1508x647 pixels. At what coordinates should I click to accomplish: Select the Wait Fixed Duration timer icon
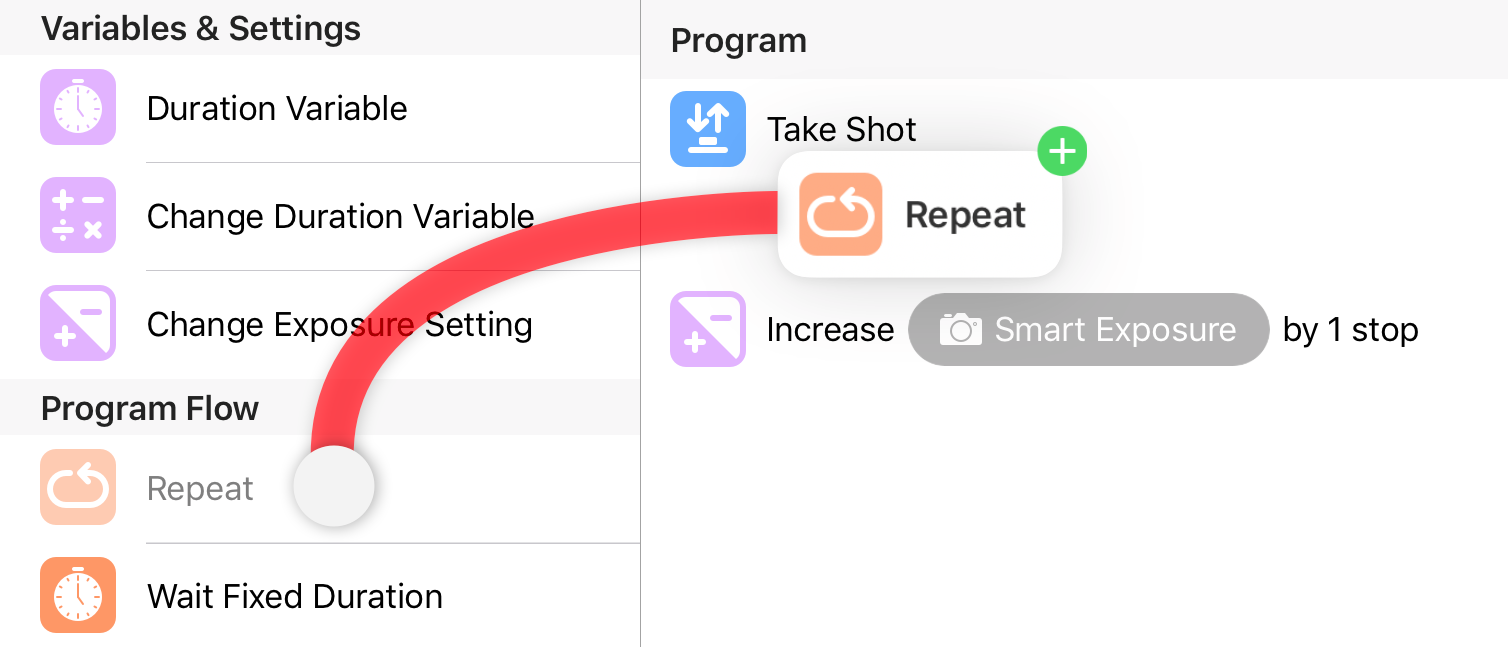[78, 595]
